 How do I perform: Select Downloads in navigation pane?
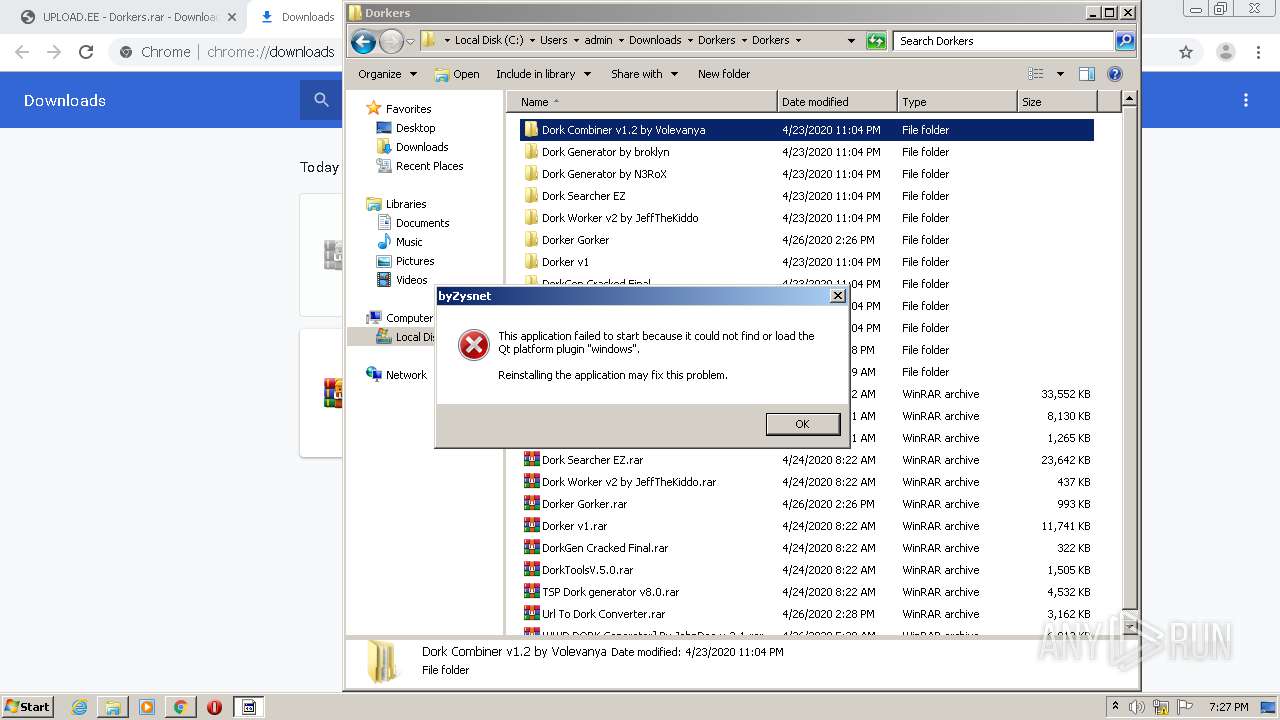(421, 147)
